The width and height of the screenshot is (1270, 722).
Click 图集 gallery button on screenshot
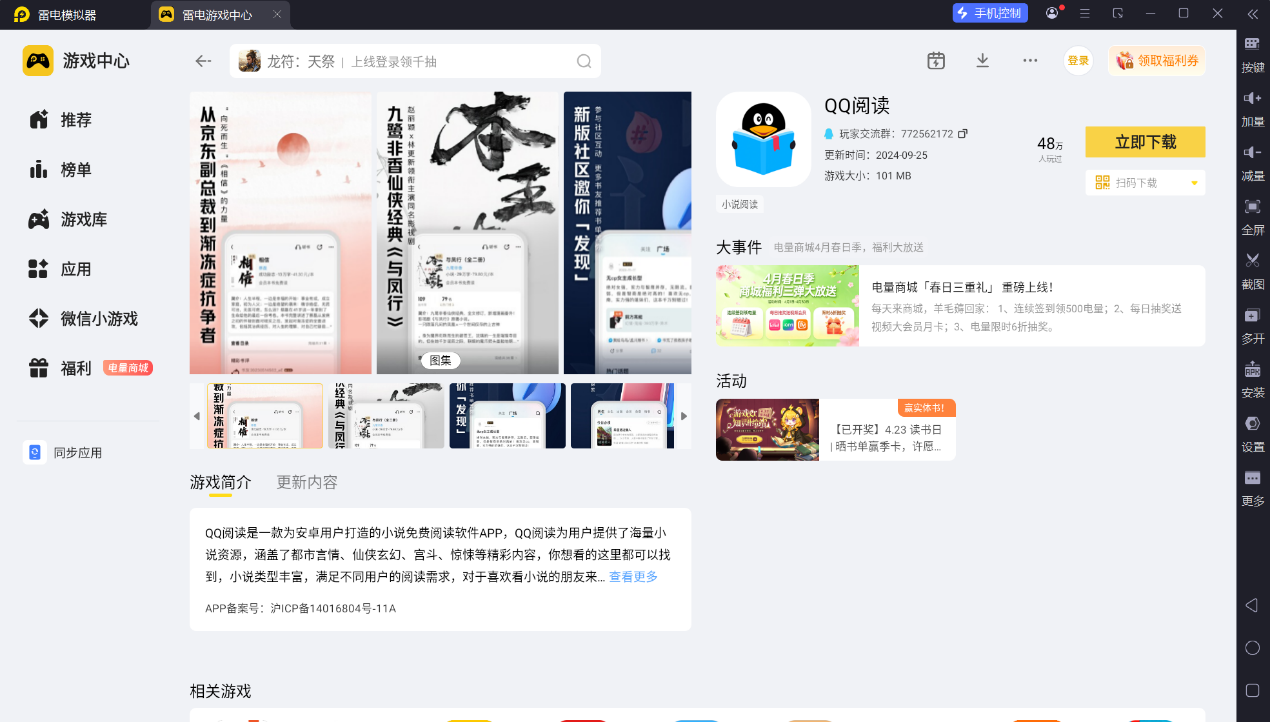pyautogui.click(x=440, y=360)
